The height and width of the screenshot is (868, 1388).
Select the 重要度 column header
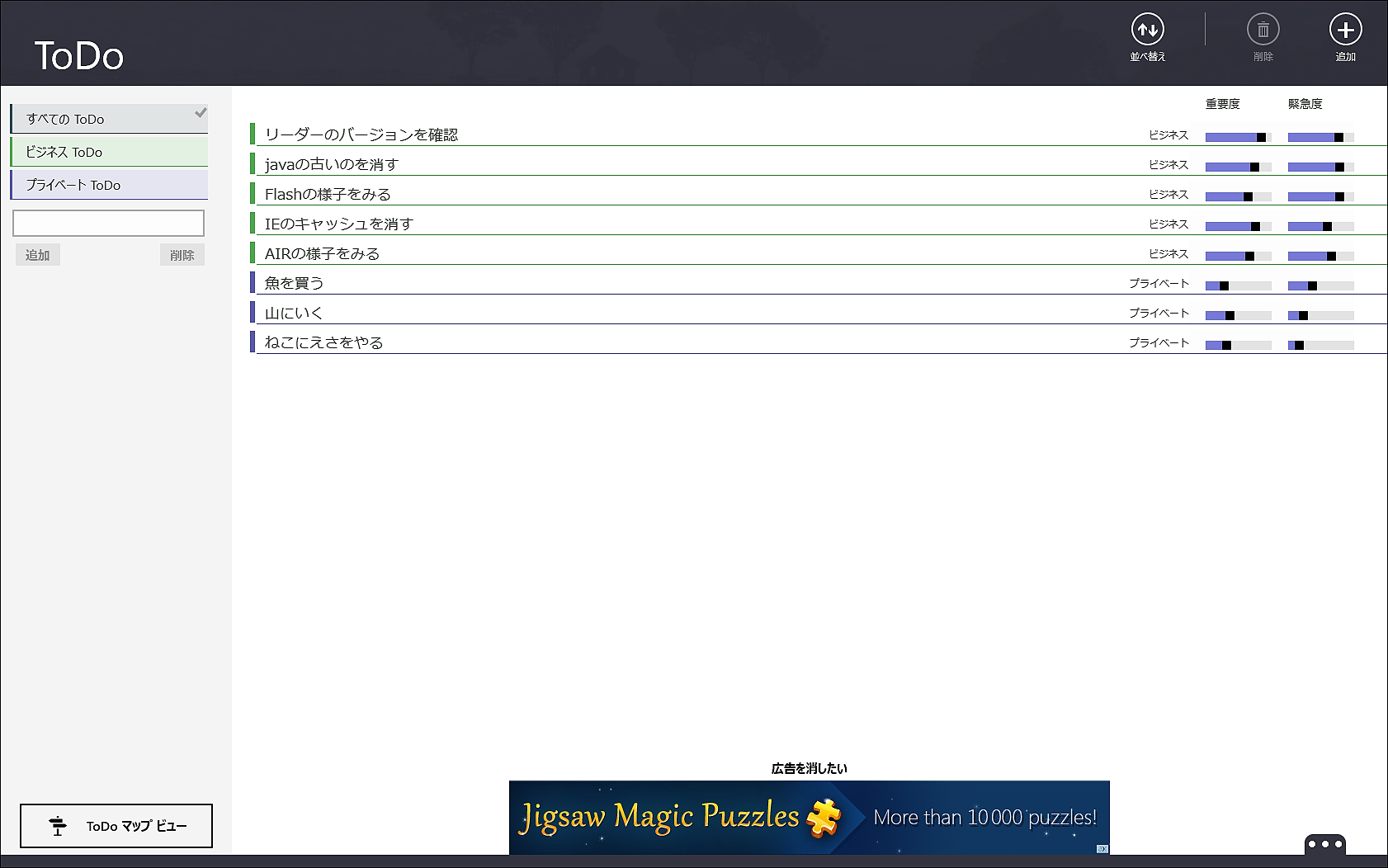pyautogui.click(x=1221, y=103)
